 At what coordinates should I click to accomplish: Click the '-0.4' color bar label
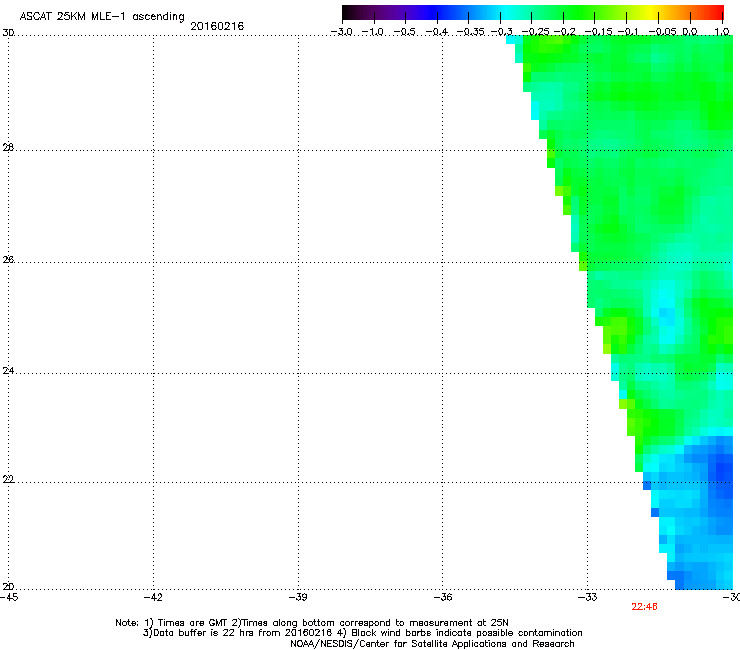pos(437,32)
